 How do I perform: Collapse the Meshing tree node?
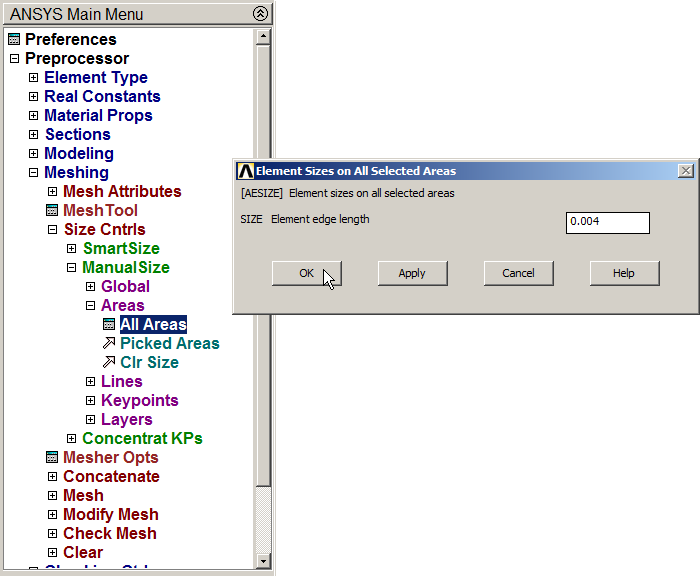tap(33, 173)
